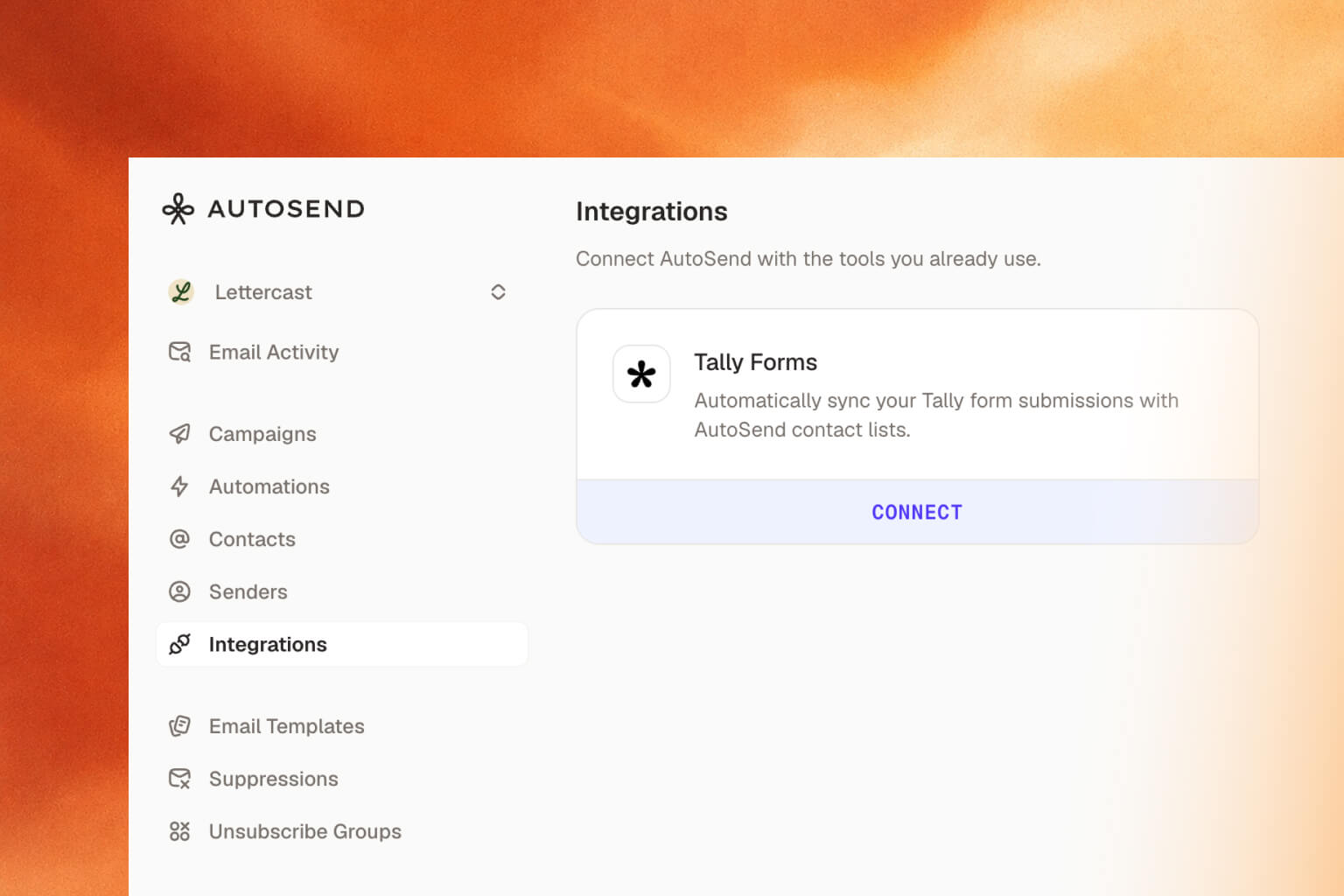This screenshot has height=896, width=1344.
Task: Click the 'Connect AutoSend with the tools' subtitle
Action: (x=808, y=259)
